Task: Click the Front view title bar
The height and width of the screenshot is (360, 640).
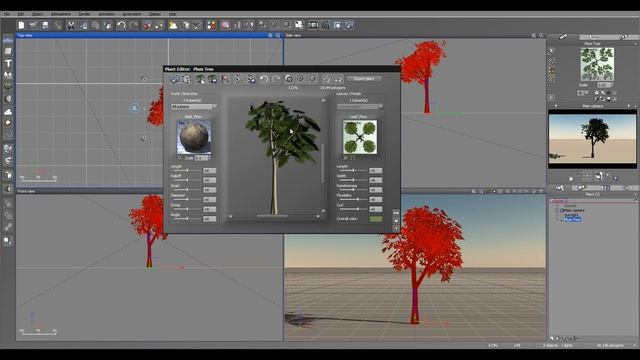Action: [x=150, y=191]
